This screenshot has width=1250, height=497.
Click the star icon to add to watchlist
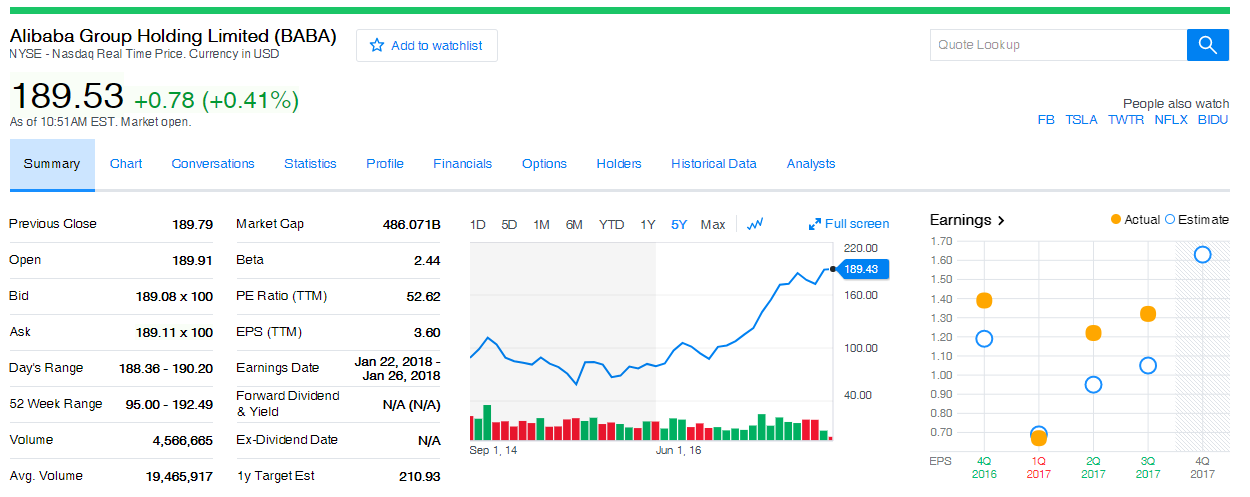click(x=377, y=45)
